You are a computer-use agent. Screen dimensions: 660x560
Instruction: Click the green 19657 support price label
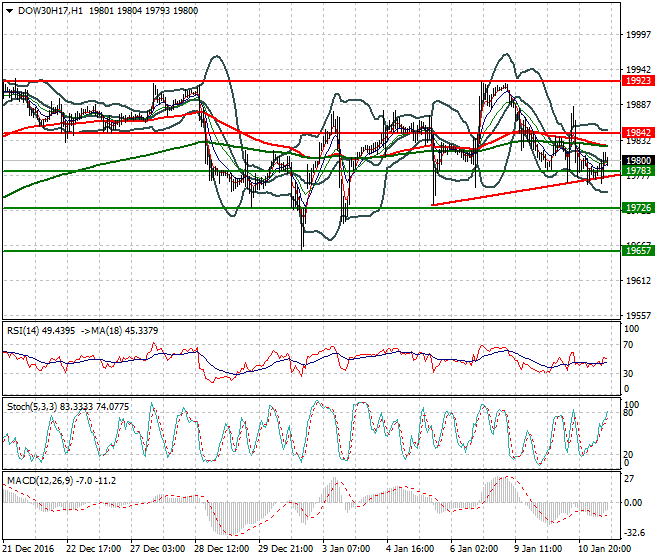coord(638,251)
